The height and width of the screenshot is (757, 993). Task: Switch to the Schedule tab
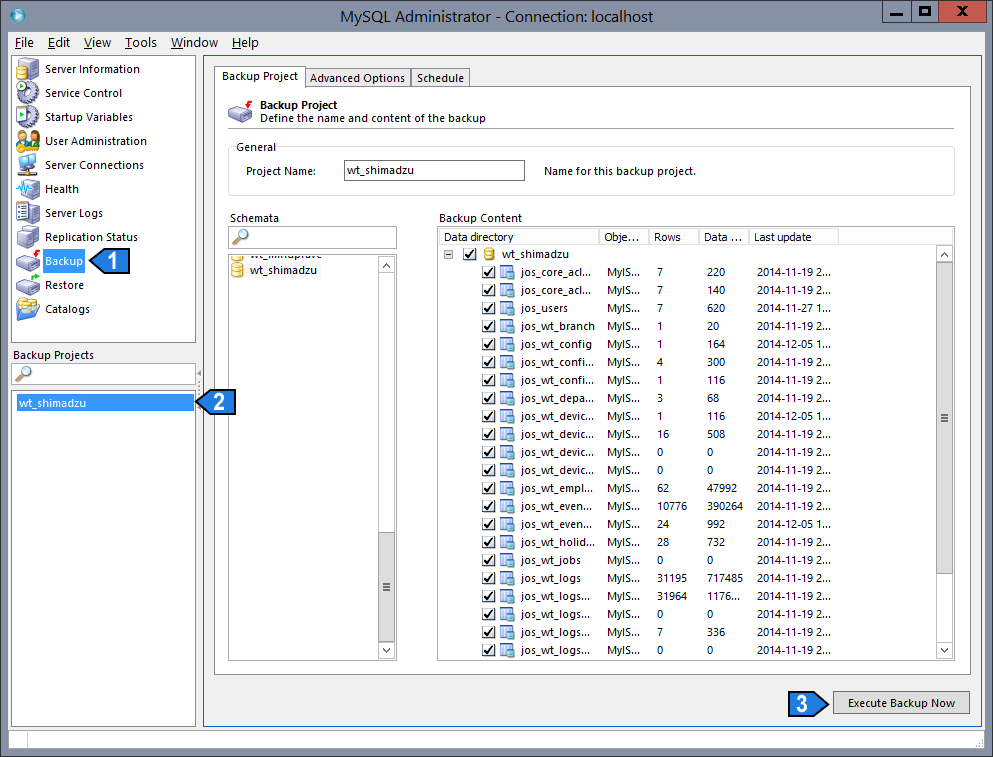440,78
